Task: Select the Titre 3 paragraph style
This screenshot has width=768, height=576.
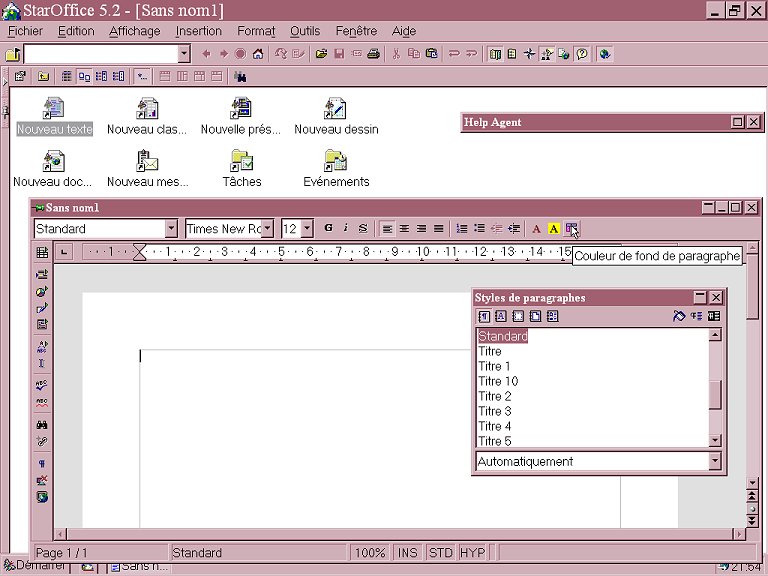Action: click(x=495, y=411)
